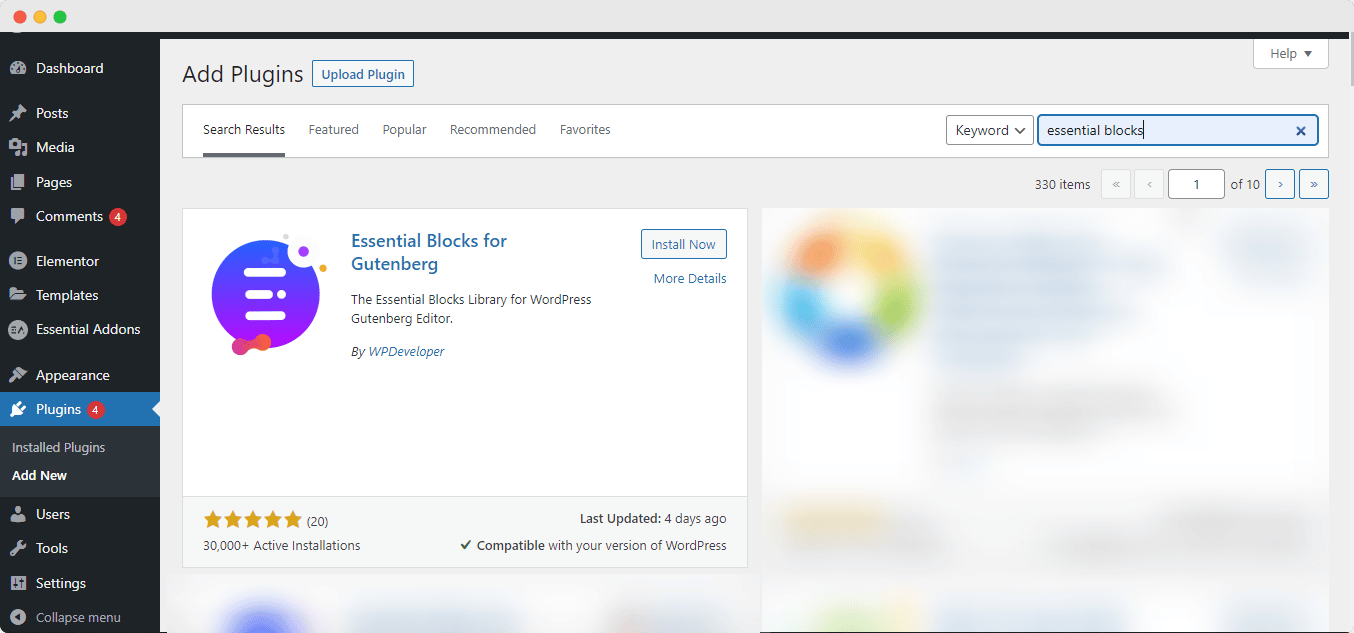Click the Collapse menu label
1354x633 pixels.
(x=78, y=617)
